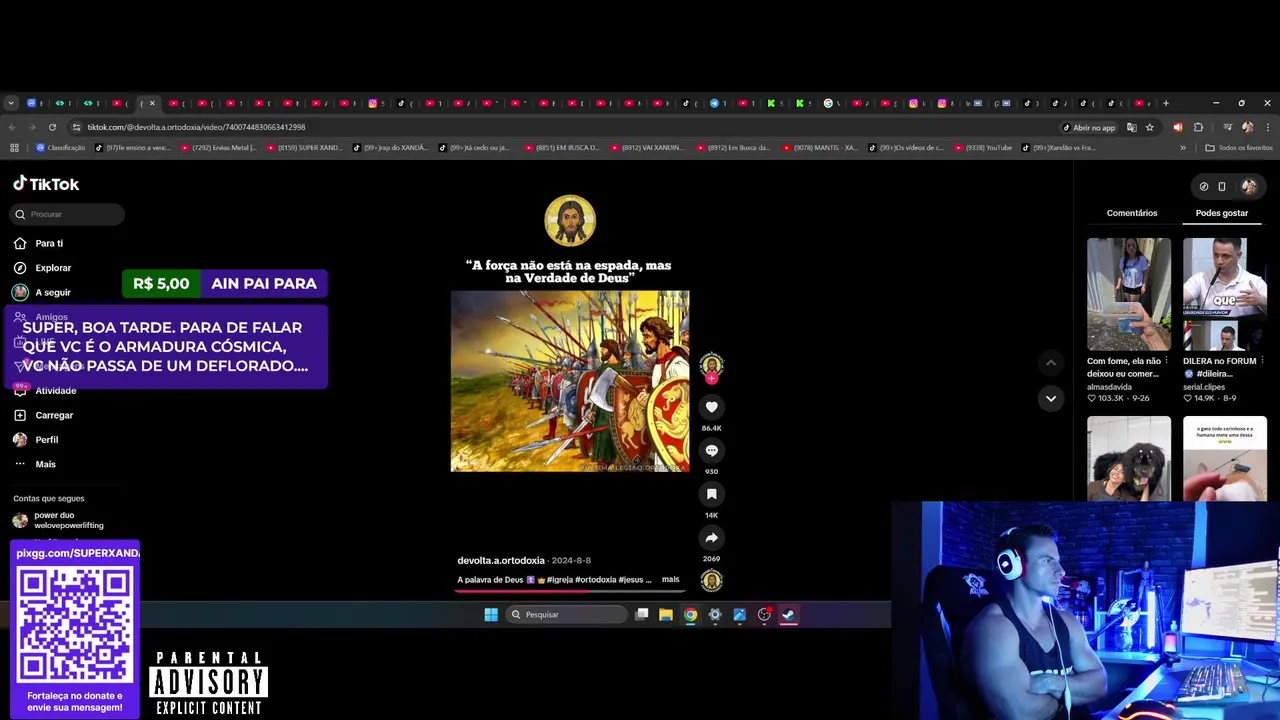Screen dimensions: 1280x720
Task: Expand the caption with mais
Action: coord(670,580)
